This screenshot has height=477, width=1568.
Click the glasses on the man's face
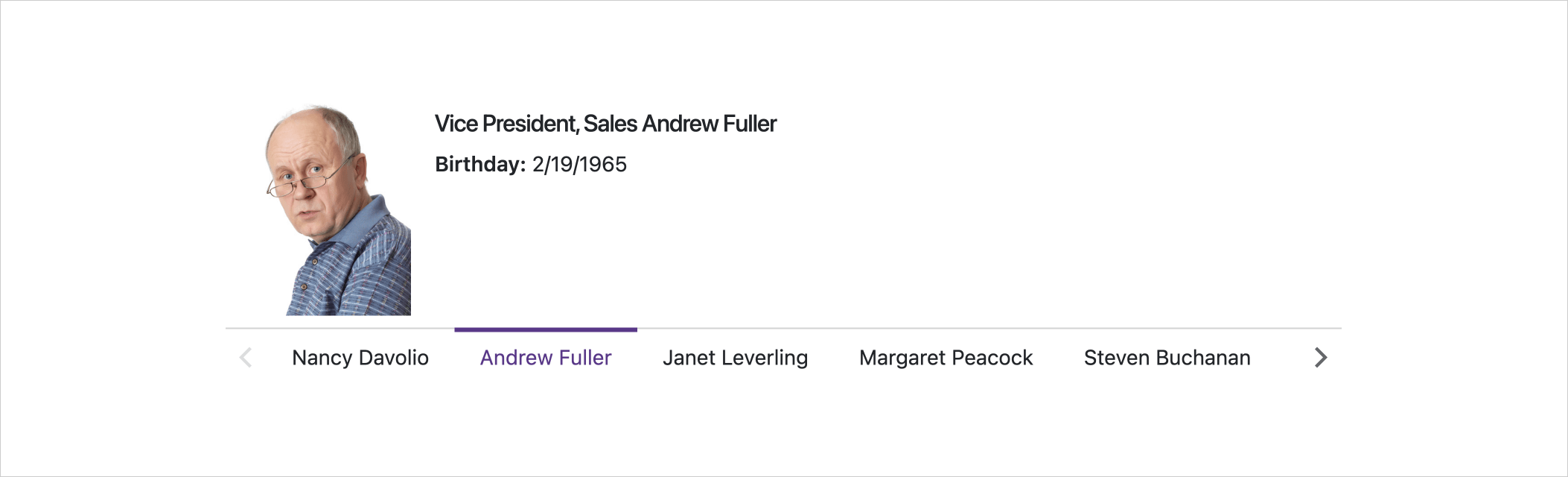tap(305, 179)
